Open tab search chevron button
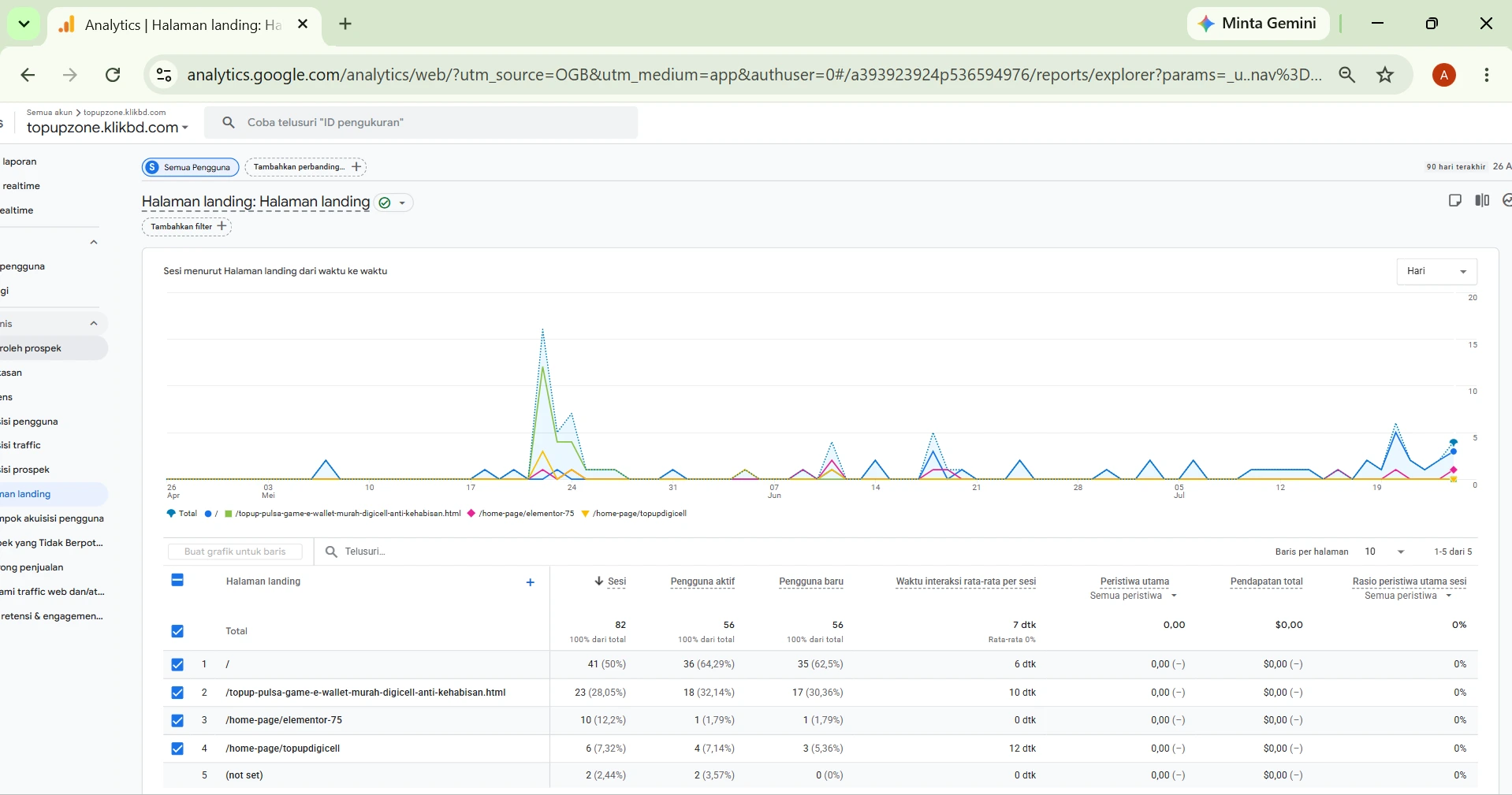 24,24
